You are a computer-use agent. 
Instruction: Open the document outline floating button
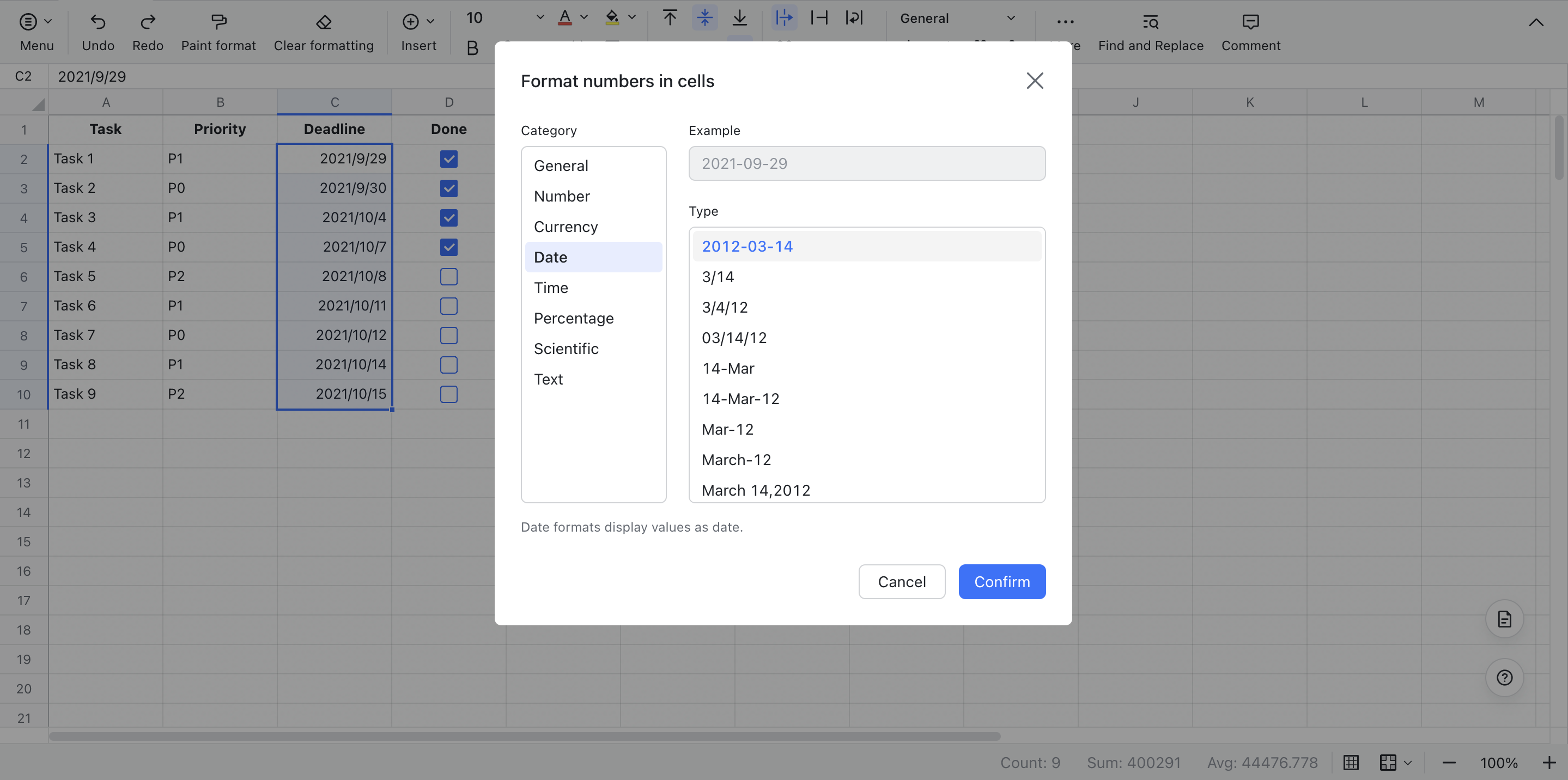[1504, 619]
